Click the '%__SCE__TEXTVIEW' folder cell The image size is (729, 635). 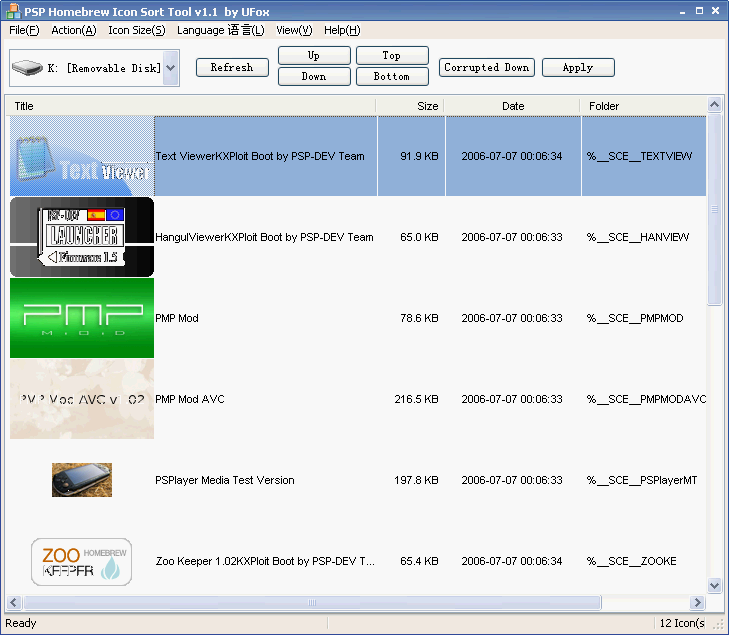[639, 156]
